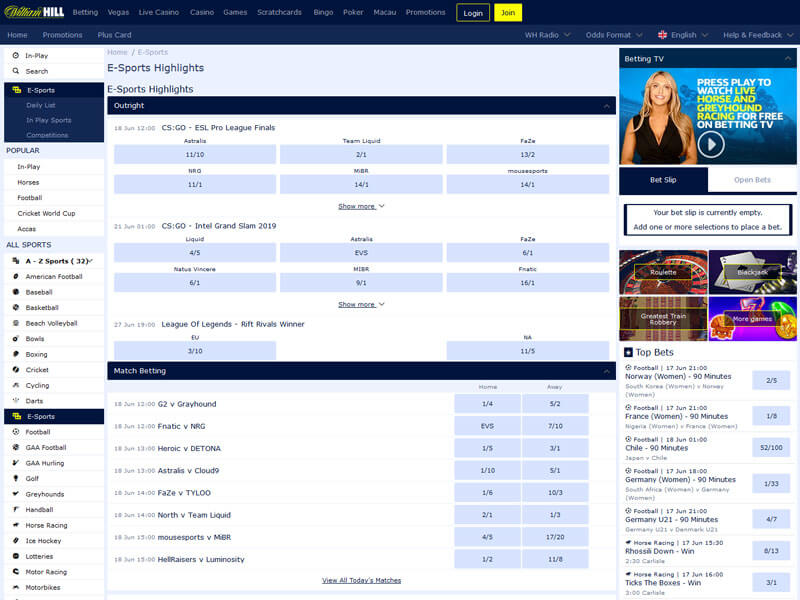The image size is (800, 600).
Task: Open the Poker menu item
Action: (x=353, y=12)
